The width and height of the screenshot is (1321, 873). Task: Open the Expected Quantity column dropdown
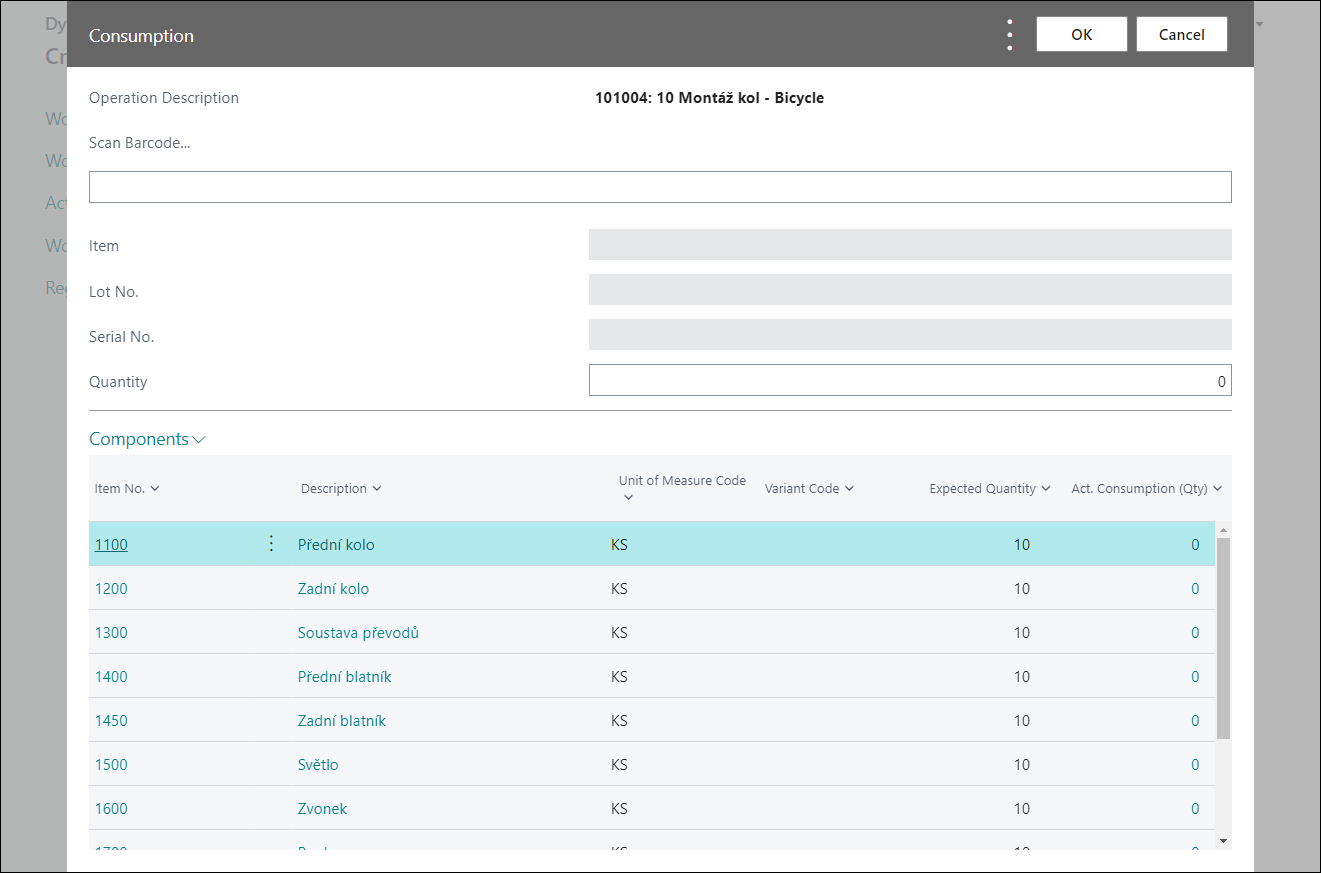(1044, 488)
